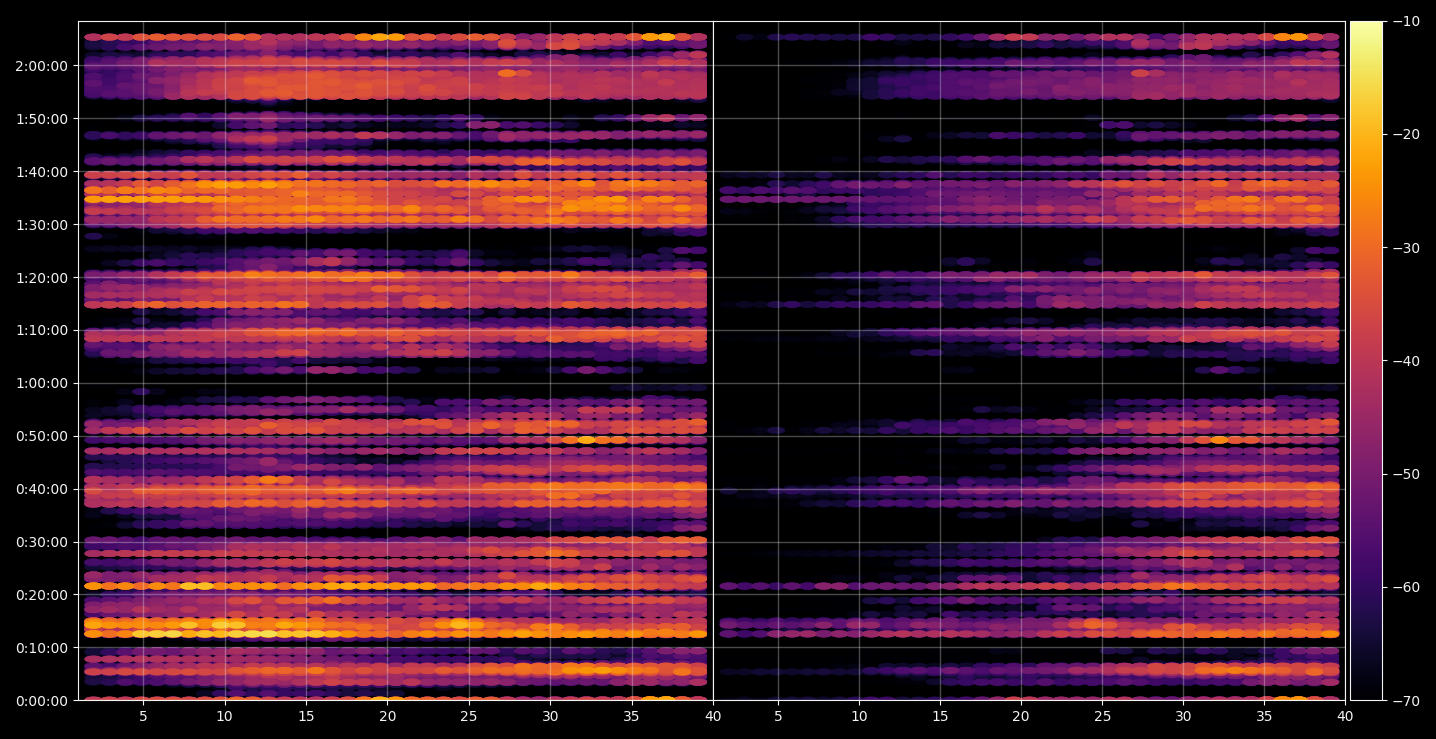Select x-axis label 40 ending the right panel
This screenshot has width=1436, height=739.
coord(1346,716)
